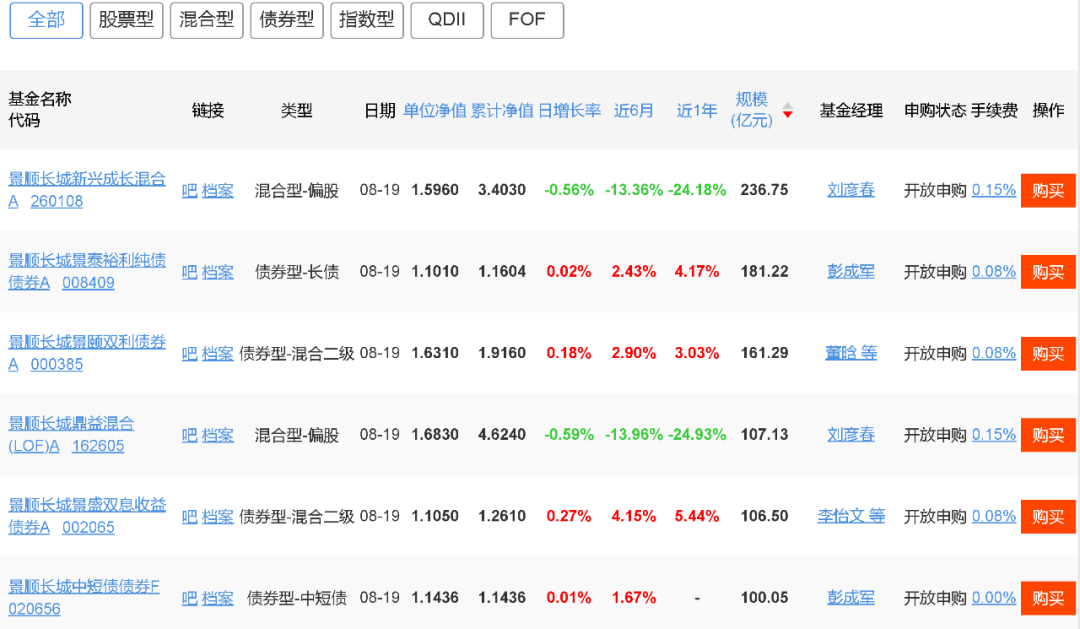Open manager 彭成军 page

tap(850, 271)
